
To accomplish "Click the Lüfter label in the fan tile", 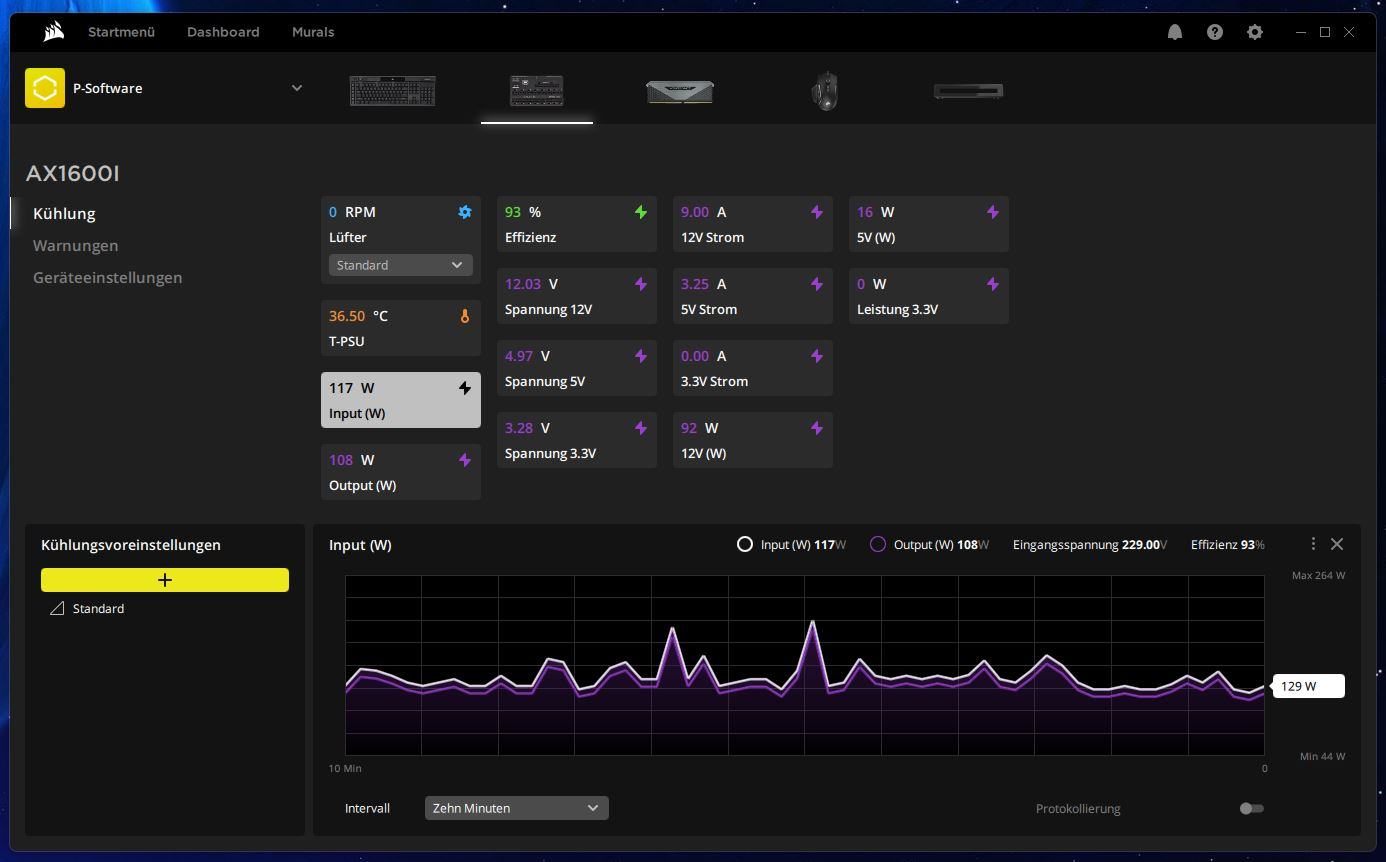I will click(x=348, y=237).
